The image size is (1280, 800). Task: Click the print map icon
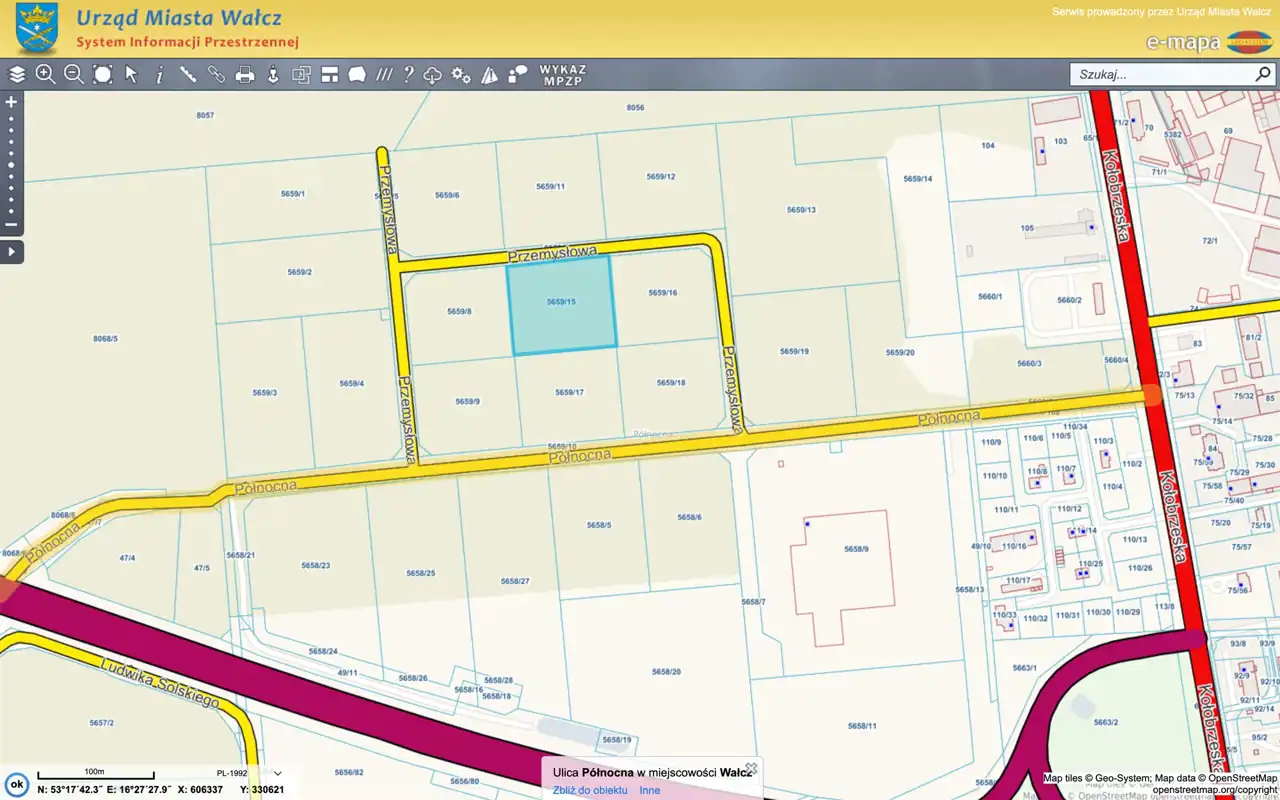click(244, 74)
